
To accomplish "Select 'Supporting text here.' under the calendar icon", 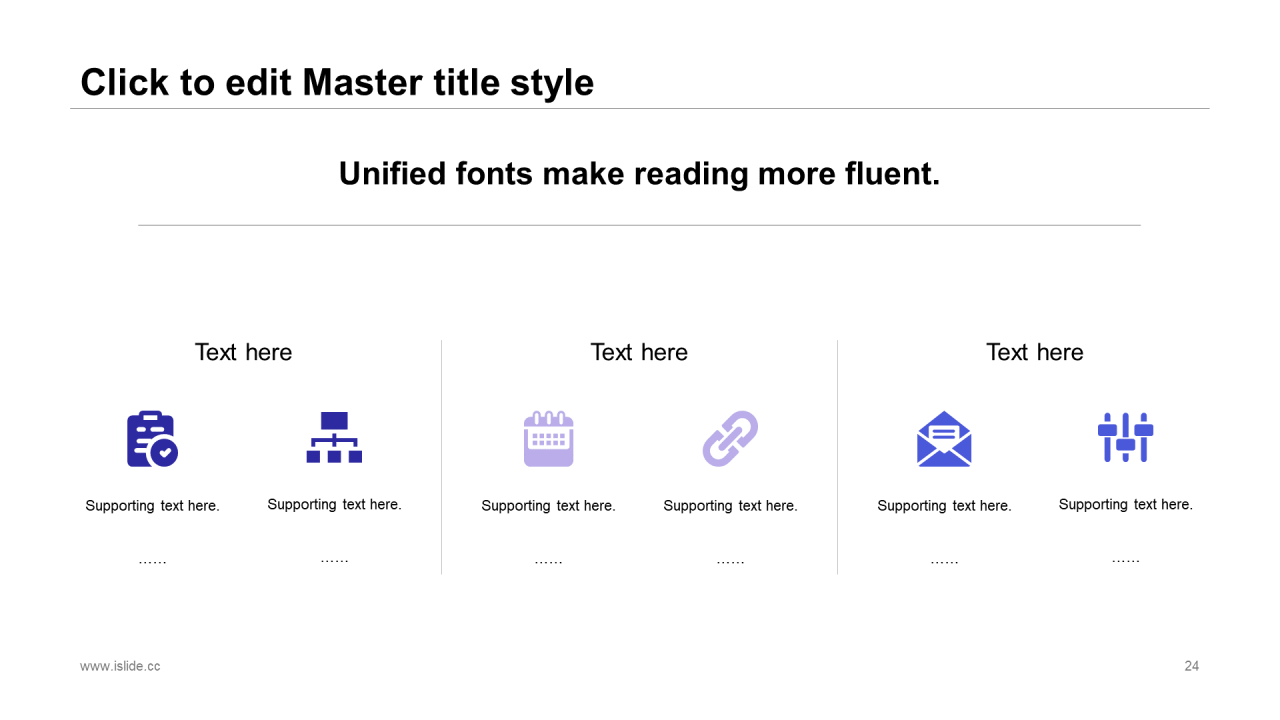I will click(x=548, y=506).
